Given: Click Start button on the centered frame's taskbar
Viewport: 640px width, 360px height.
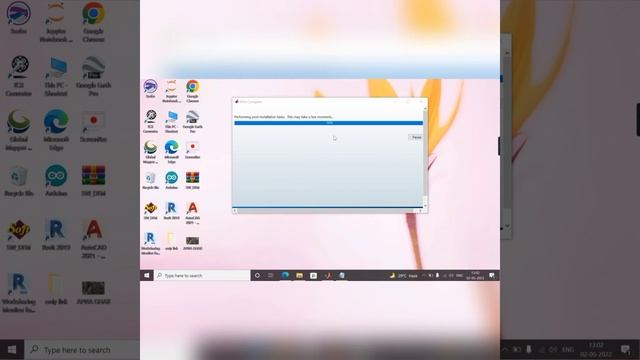Looking at the screenshot, I should point(147,276).
